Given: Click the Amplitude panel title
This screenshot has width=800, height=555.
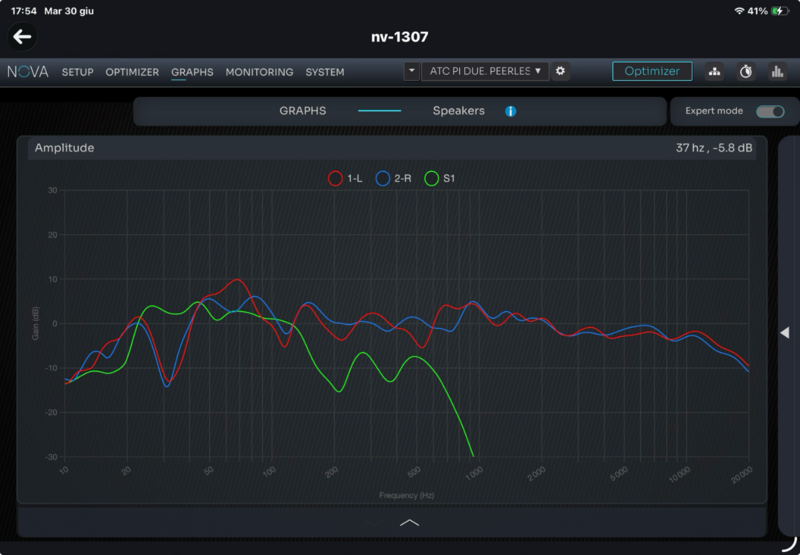Looking at the screenshot, I should (64, 148).
